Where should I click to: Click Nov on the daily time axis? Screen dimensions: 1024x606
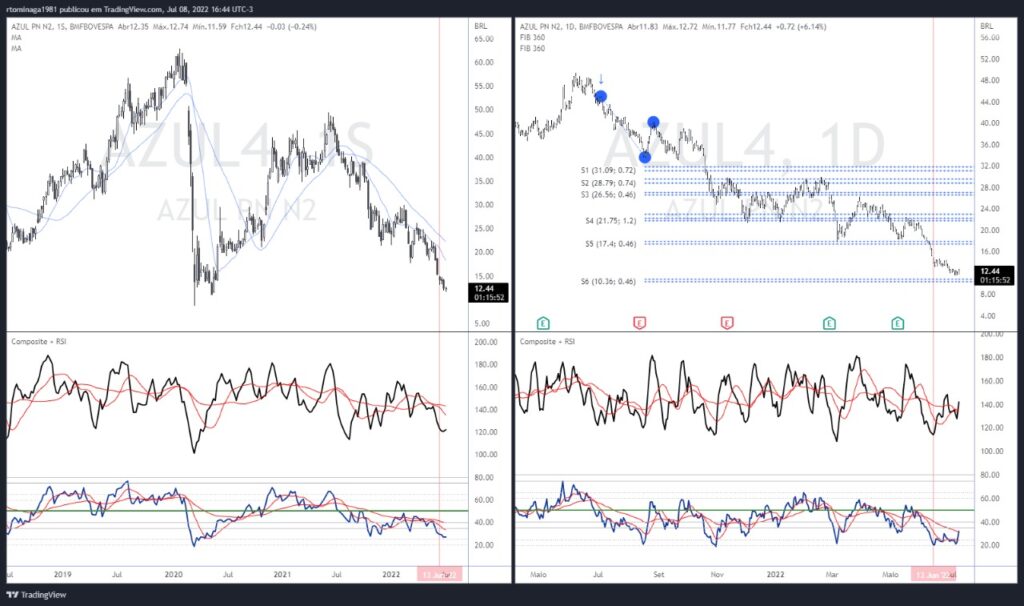tap(717, 575)
